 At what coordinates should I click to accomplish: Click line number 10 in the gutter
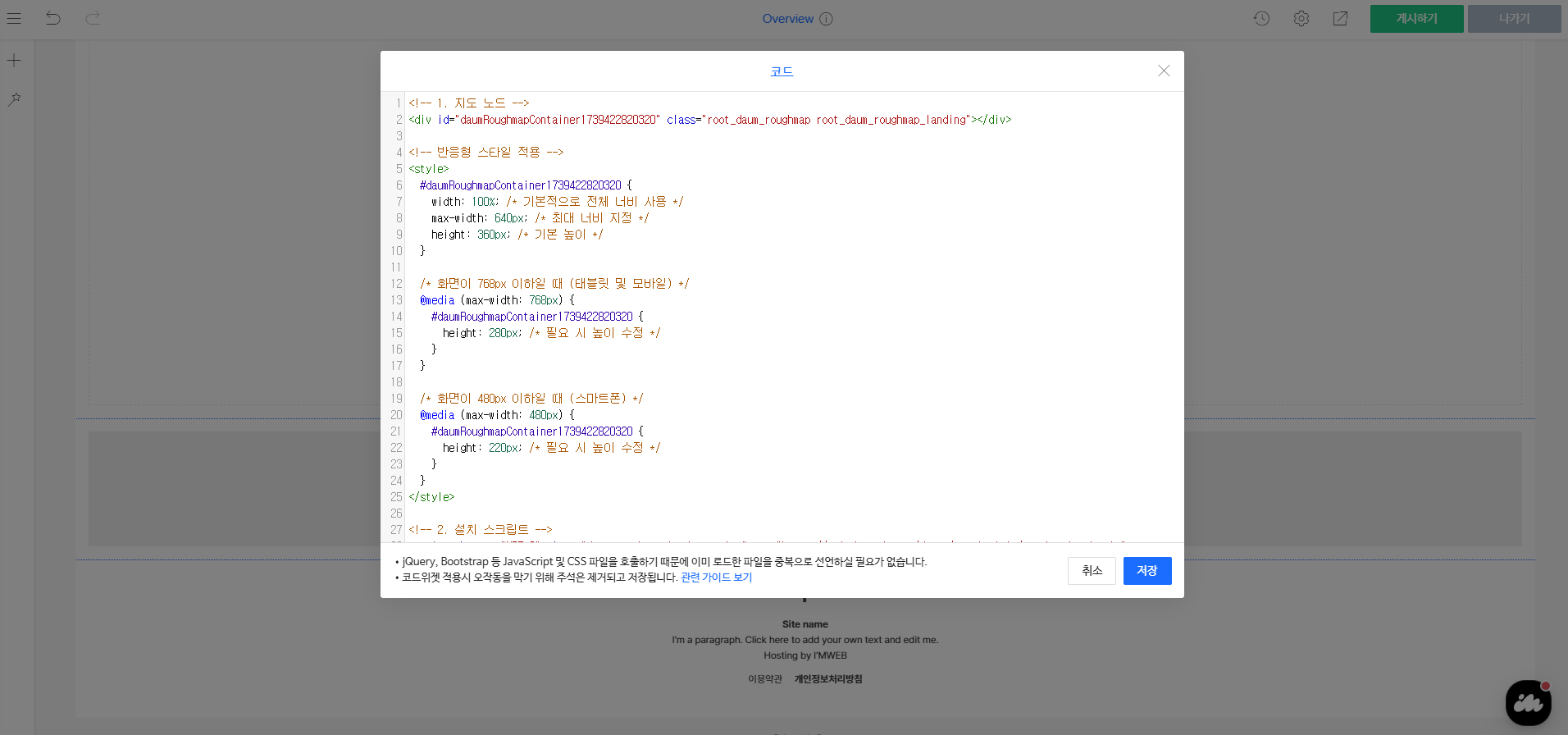pyautogui.click(x=396, y=251)
